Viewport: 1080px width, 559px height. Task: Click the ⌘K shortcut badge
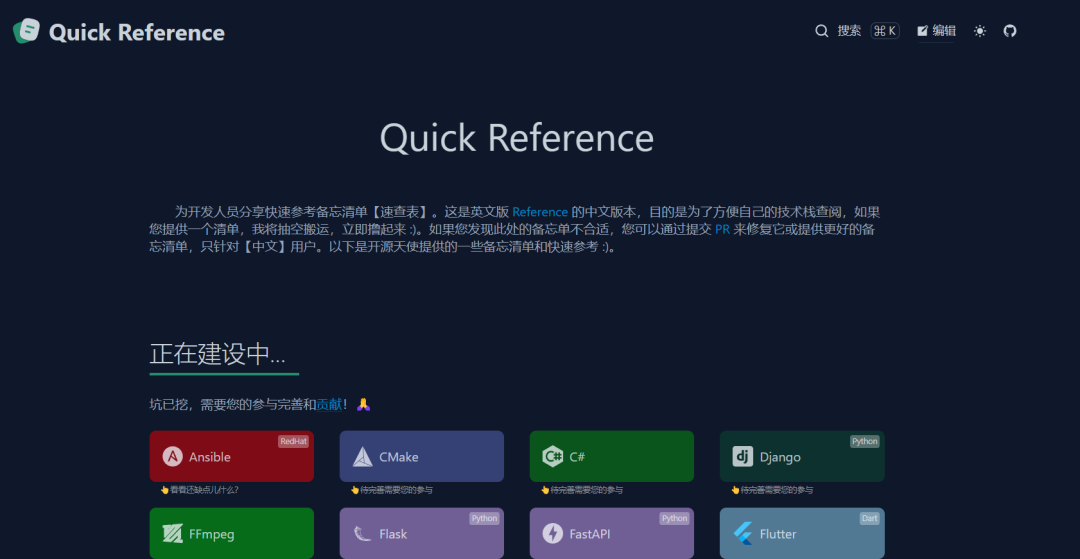pyautogui.click(x=885, y=31)
